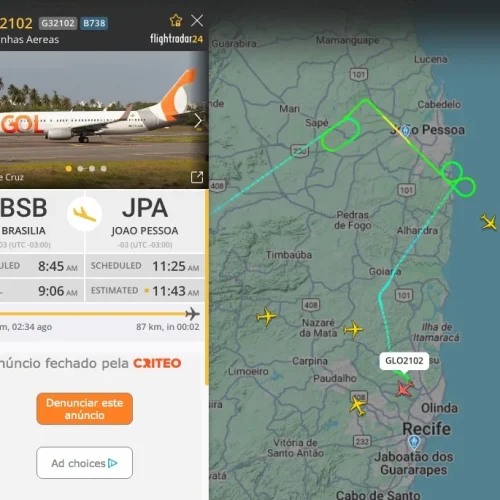500x500 pixels.
Task: Select the red GLO2102 aircraft on map
Action: tap(405, 388)
